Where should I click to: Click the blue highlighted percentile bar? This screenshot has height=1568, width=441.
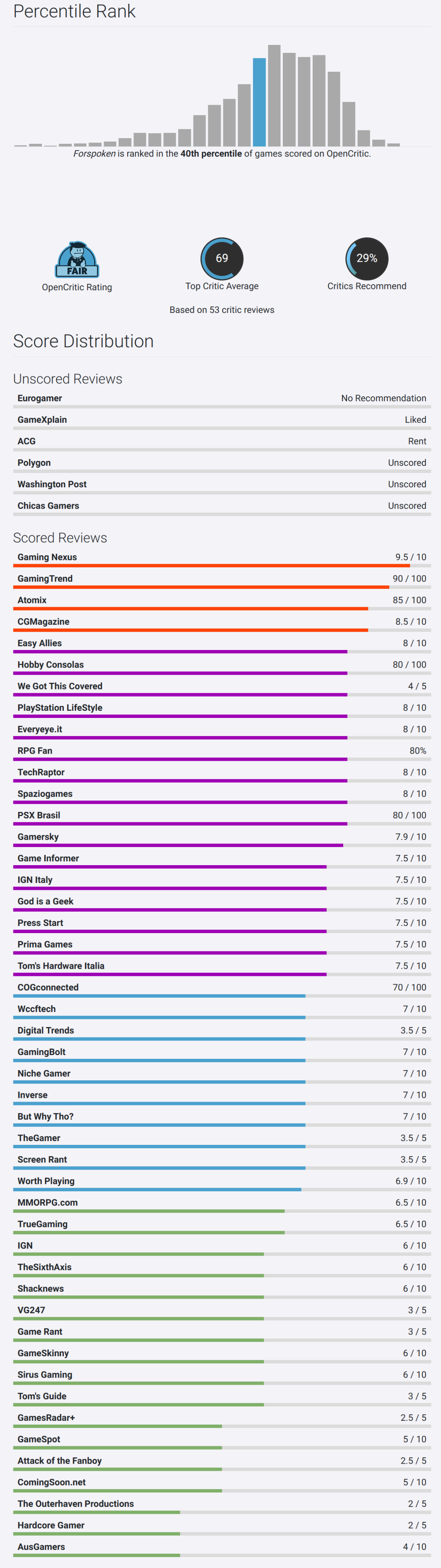tap(259, 101)
